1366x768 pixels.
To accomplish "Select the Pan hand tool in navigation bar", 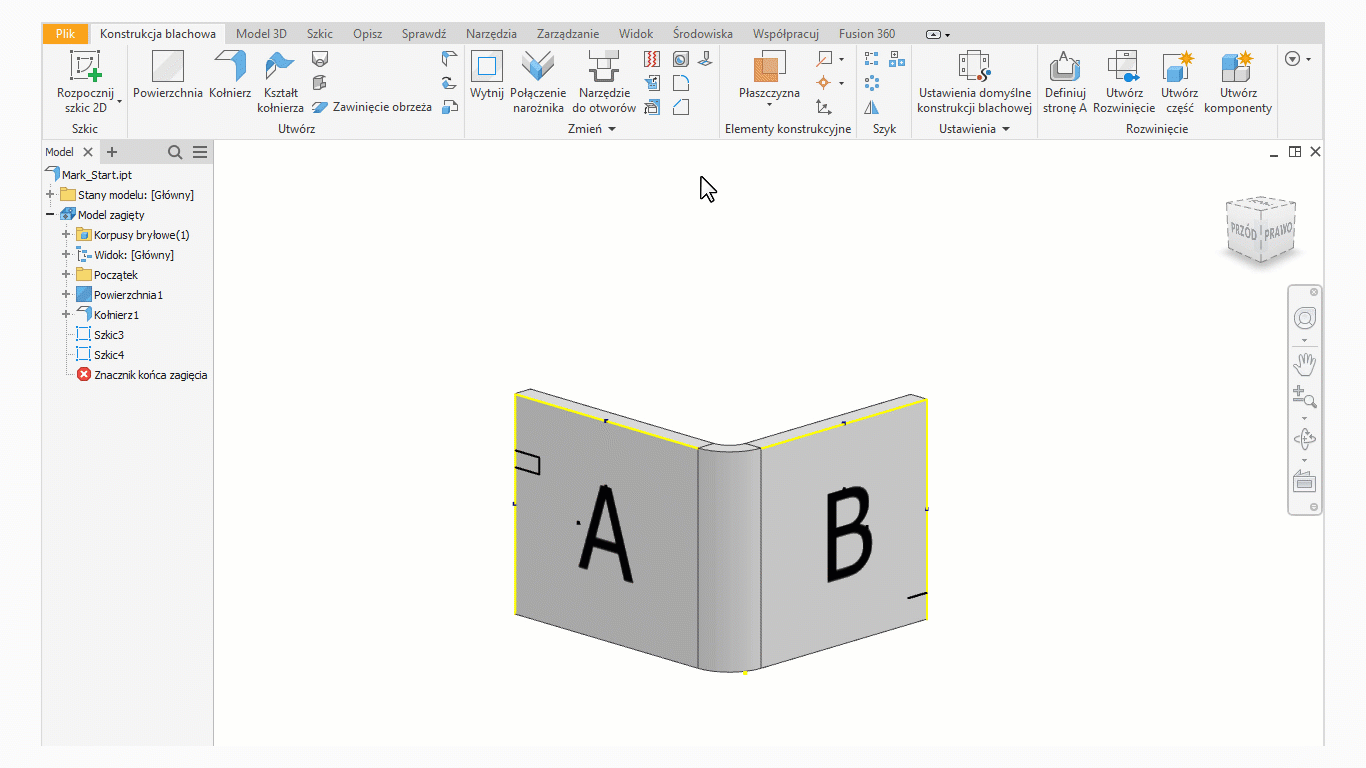I will click(x=1305, y=364).
